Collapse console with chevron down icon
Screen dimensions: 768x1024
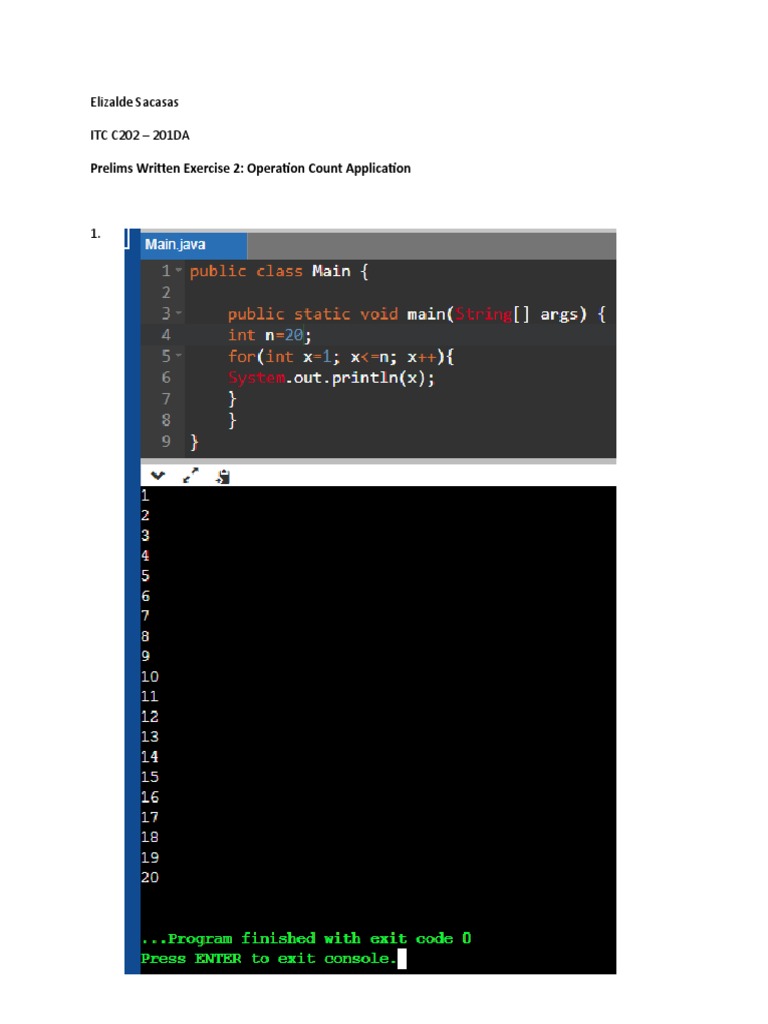[x=158, y=476]
